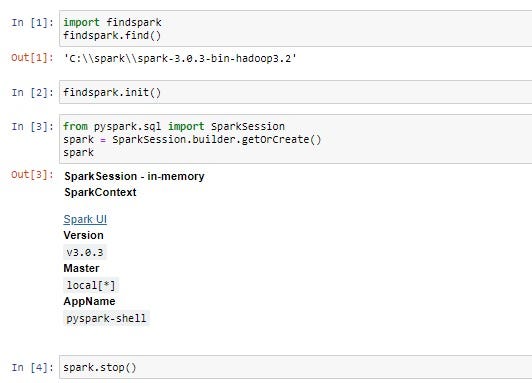Click the spark path output string

(180, 58)
